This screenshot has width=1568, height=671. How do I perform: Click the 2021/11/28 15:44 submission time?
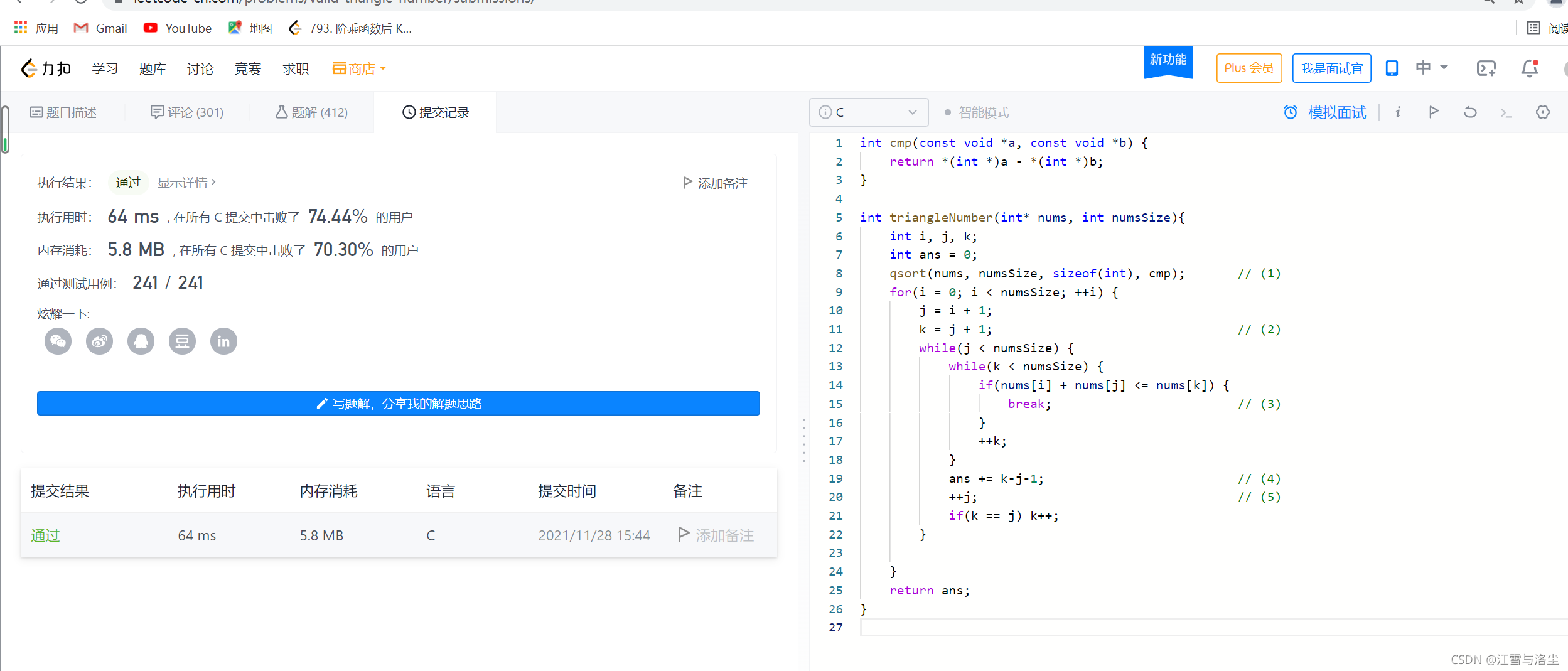(x=594, y=535)
